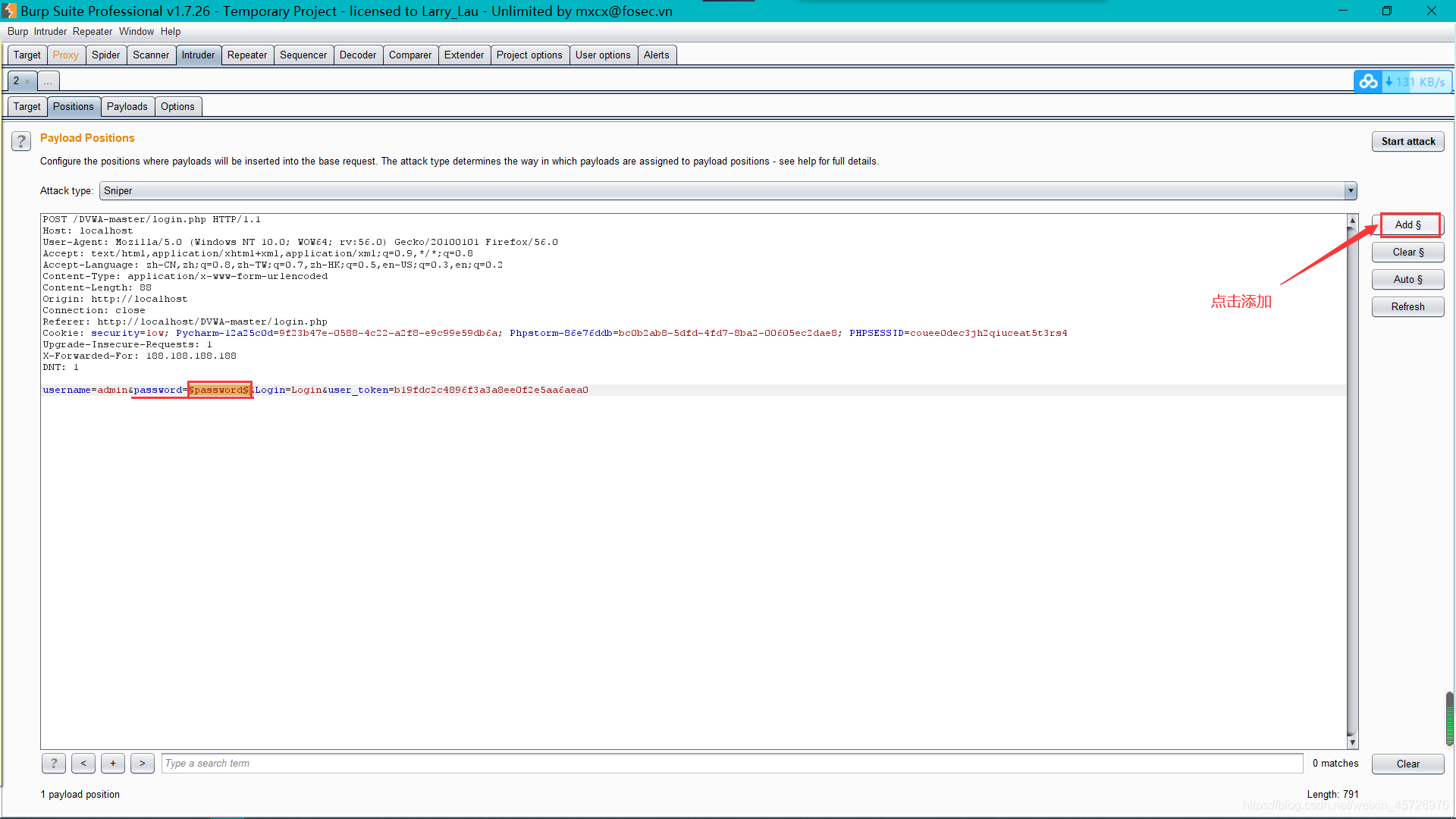Click the plus search option button

pyautogui.click(x=113, y=763)
